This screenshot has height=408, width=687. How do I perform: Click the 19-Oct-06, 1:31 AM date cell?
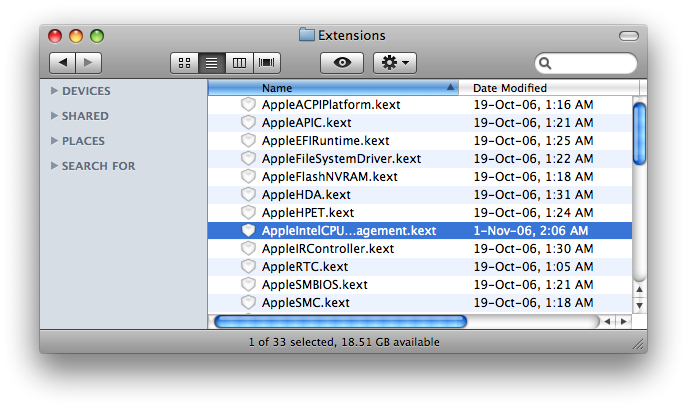click(x=534, y=195)
